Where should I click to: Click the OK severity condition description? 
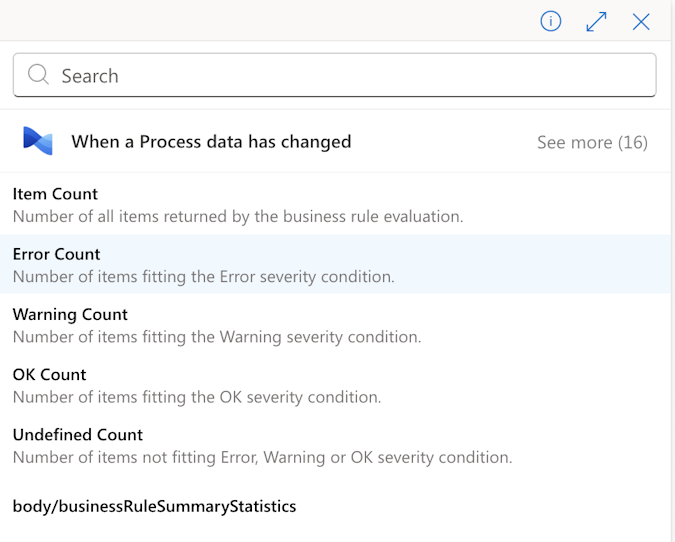tap(197, 397)
